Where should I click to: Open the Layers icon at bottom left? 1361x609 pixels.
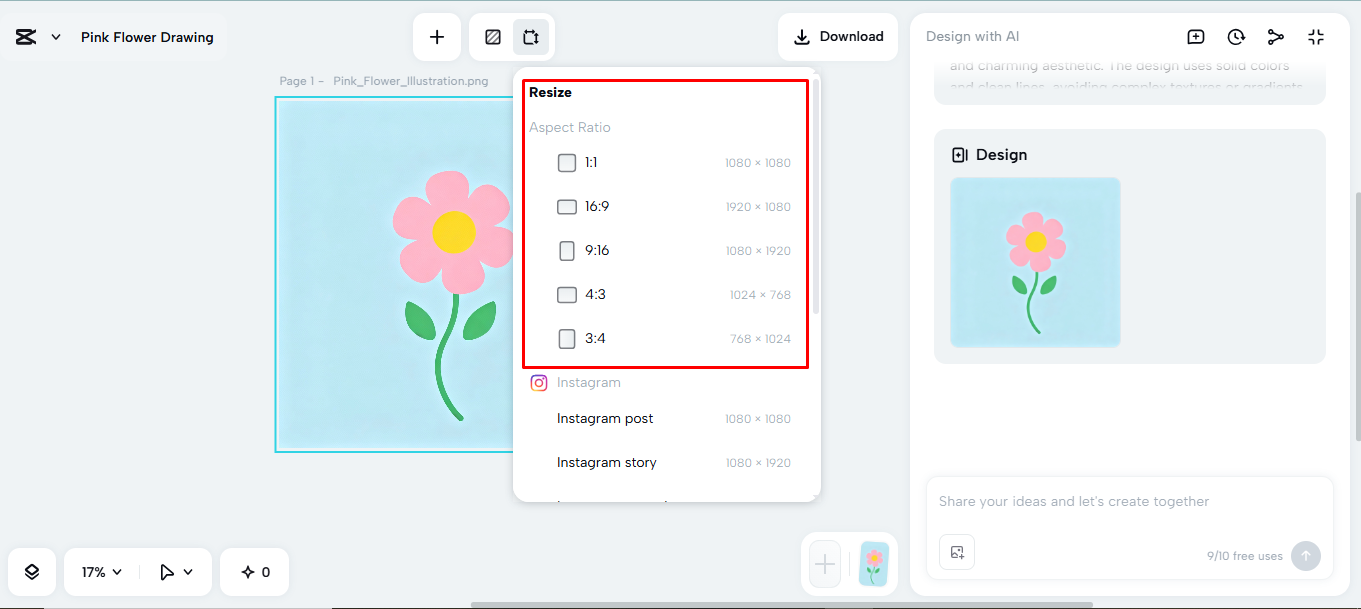(x=31, y=571)
